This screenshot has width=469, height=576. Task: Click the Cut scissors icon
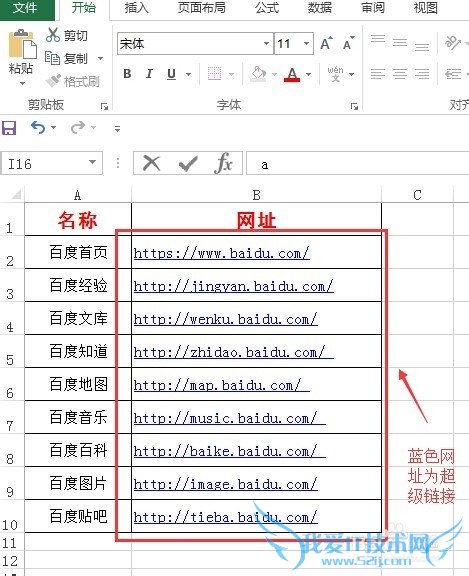click(53, 35)
